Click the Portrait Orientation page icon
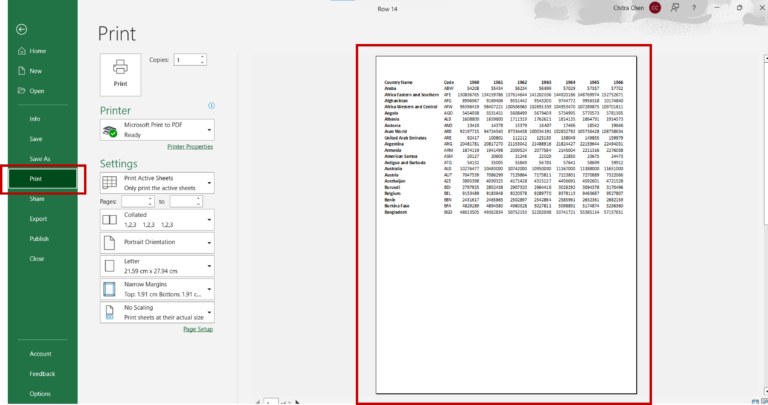The width and height of the screenshot is (768, 405). 110,242
